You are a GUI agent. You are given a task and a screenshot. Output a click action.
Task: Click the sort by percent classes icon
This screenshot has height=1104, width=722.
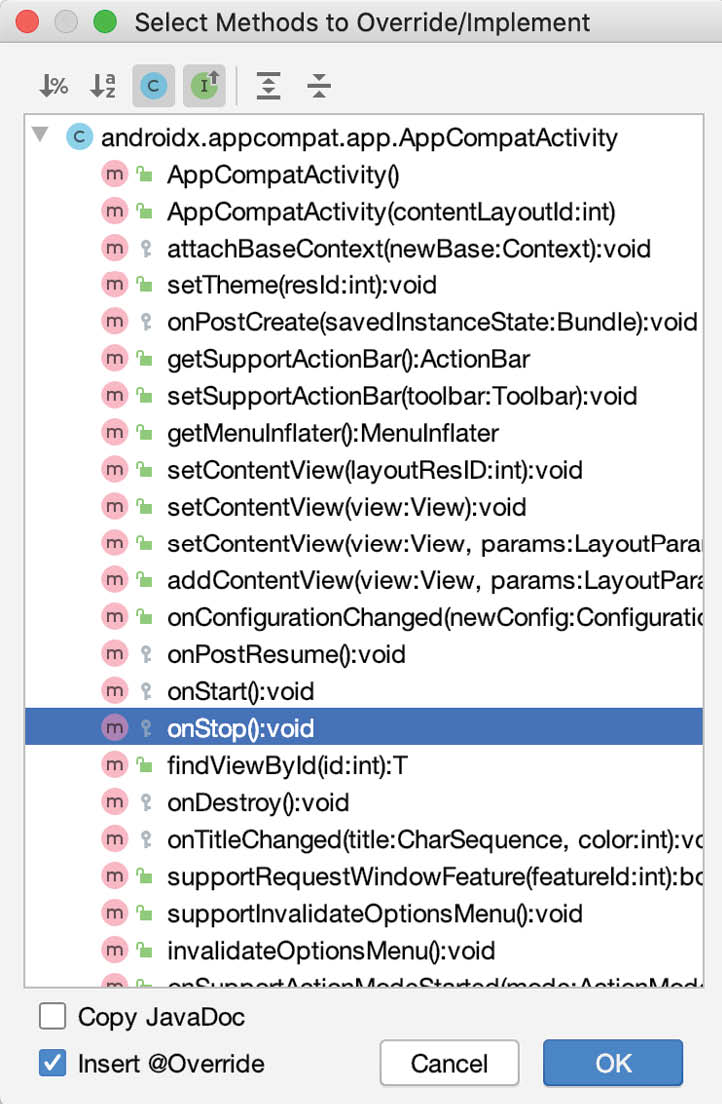(x=53, y=86)
